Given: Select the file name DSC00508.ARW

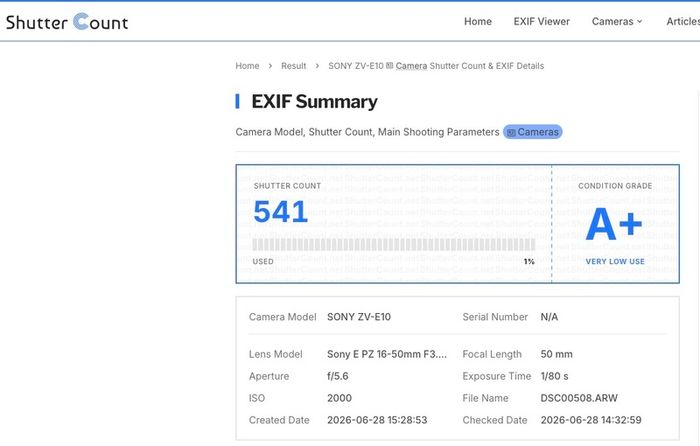Looking at the screenshot, I should pyautogui.click(x=579, y=398).
